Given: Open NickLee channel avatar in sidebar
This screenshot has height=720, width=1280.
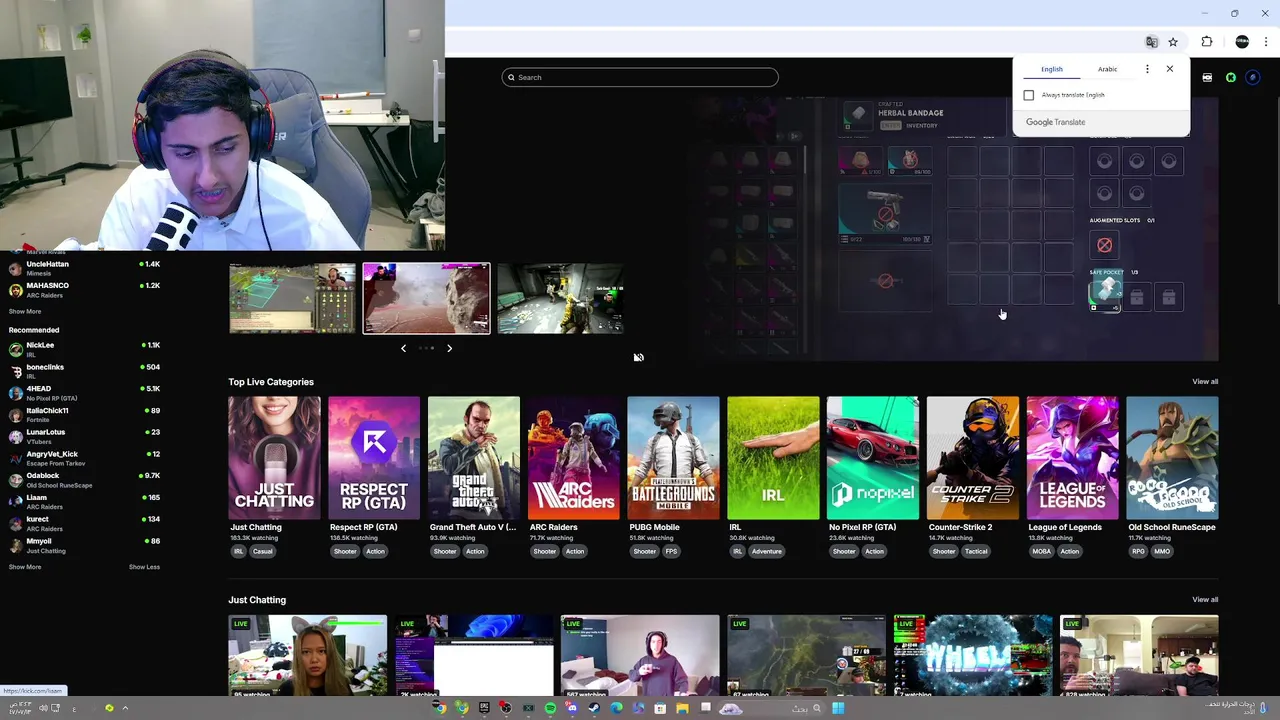Looking at the screenshot, I should (15, 349).
